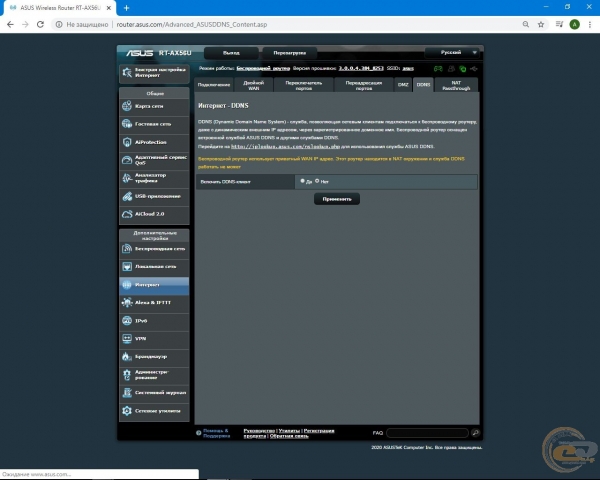Switch to NAT Passthrough tab
Screen dimensions: 600x480
point(456,85)
